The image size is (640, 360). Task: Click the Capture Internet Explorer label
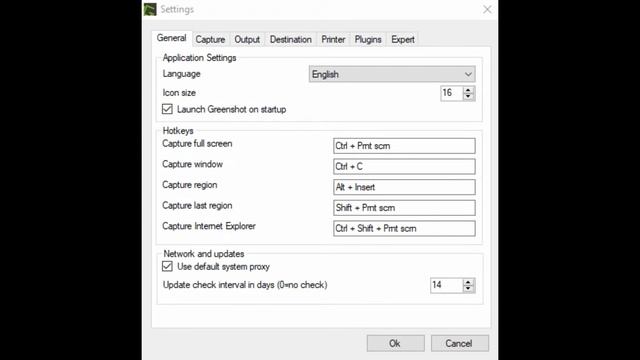[209, 226]
